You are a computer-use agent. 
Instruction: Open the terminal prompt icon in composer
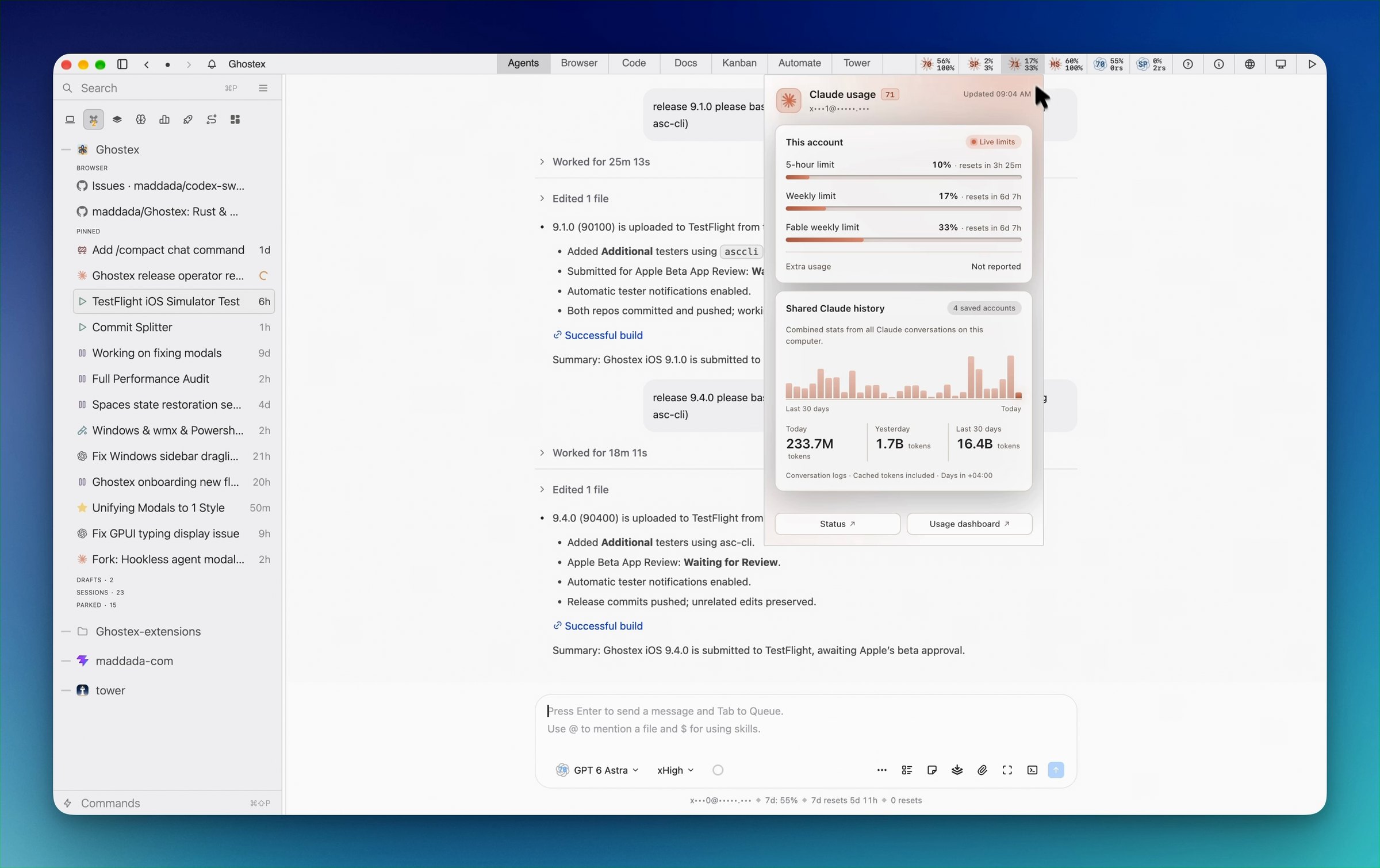point(1033,770)
